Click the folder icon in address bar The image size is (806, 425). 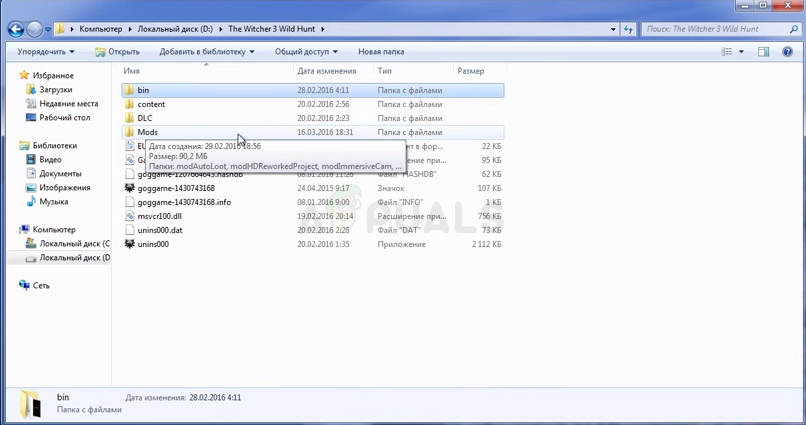60,29
